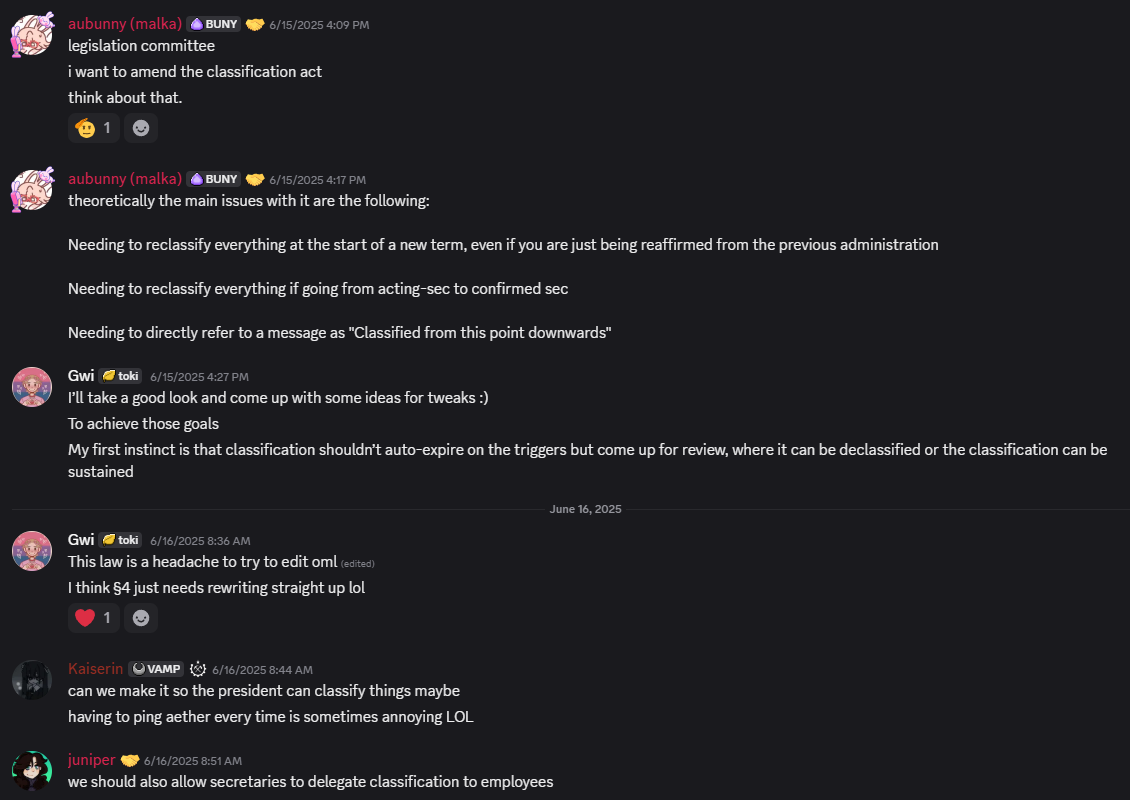
Task: Click the role icon right of Kaiserin's VAMP tag
Action: click(198, 669)
